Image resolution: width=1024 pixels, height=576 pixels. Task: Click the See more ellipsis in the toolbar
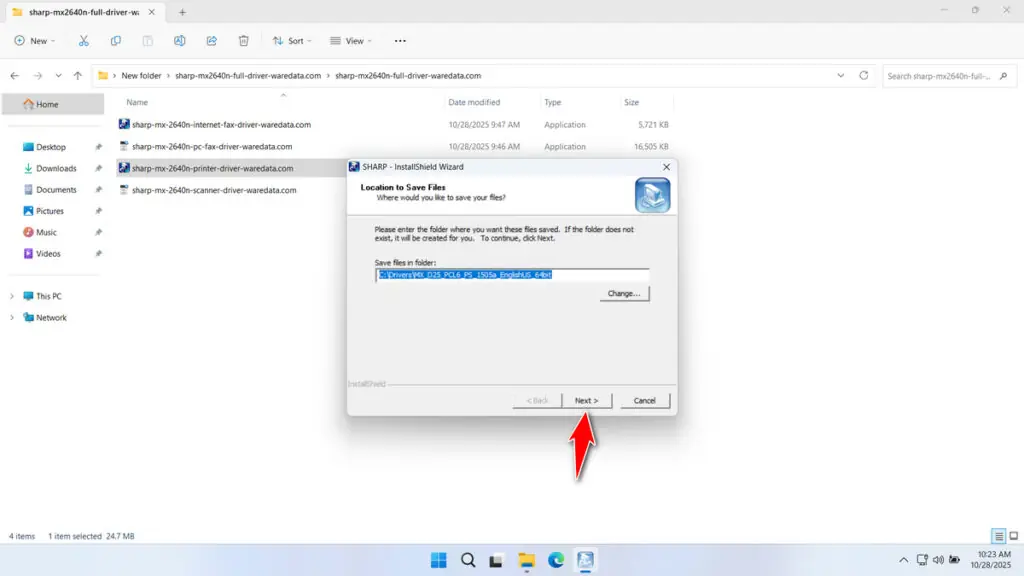click(399, 41)
